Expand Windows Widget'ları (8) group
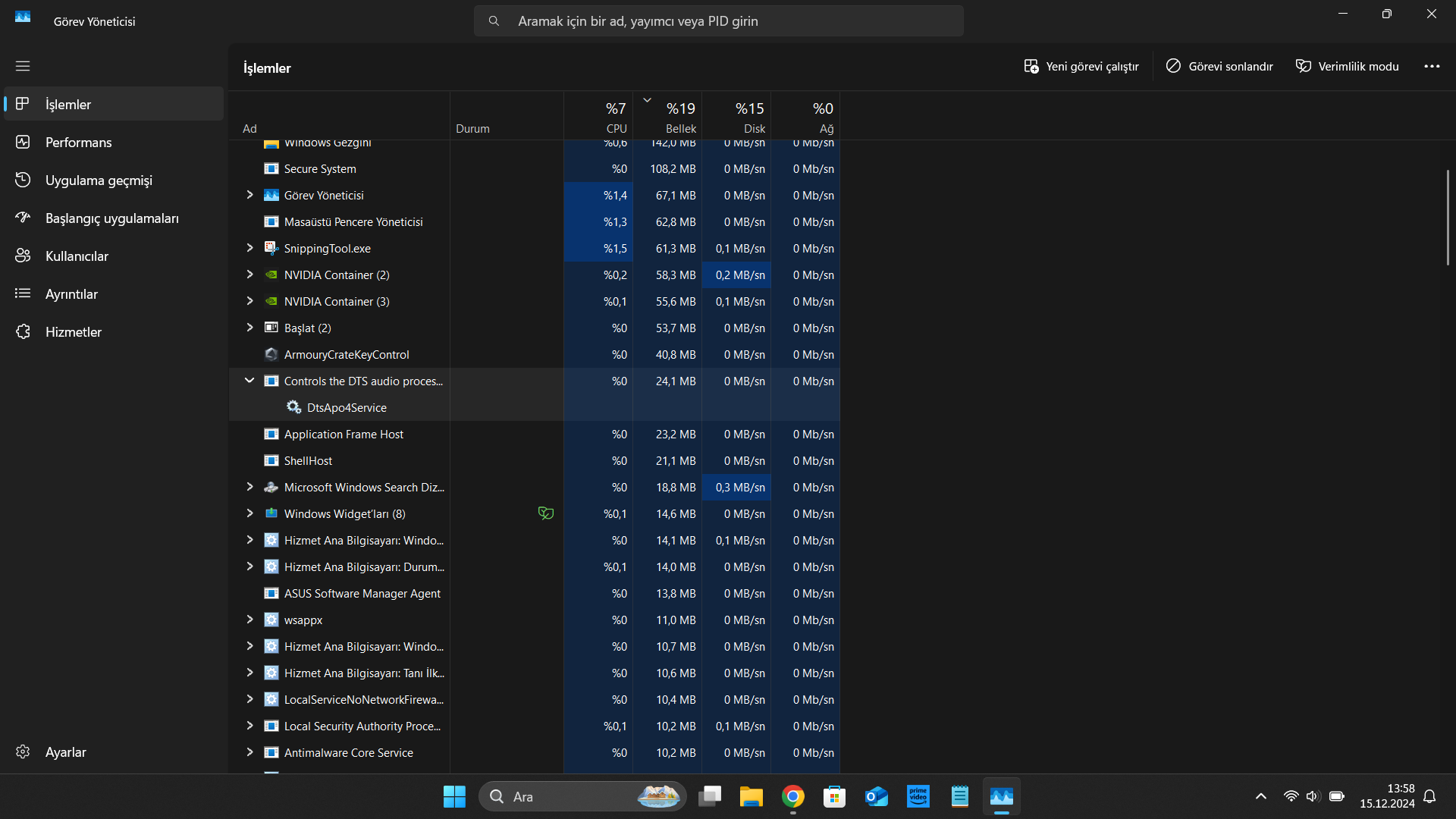This screenshot has width=1456, height=819. [249, 513]
